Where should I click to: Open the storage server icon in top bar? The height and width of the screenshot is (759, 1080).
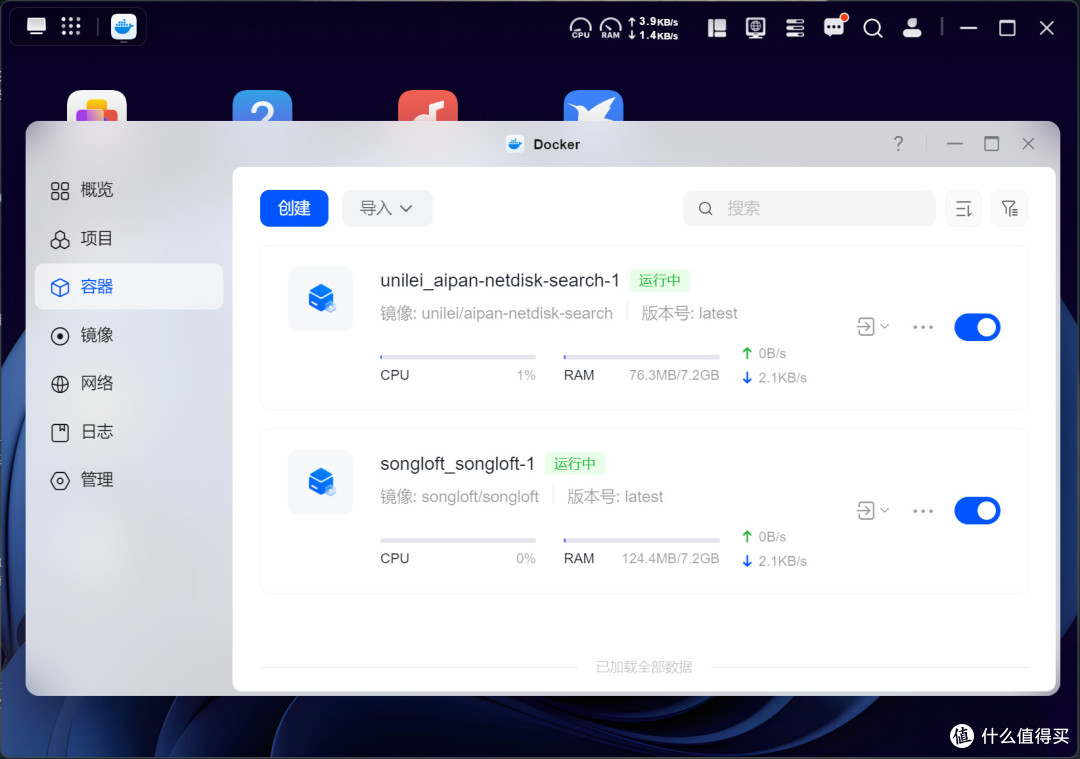pyautogui.click(x=795, y=28)
